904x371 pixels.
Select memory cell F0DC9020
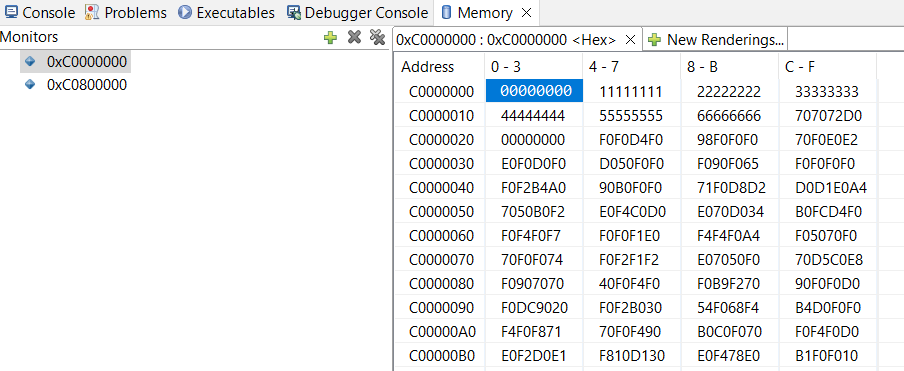pos(535,308)
